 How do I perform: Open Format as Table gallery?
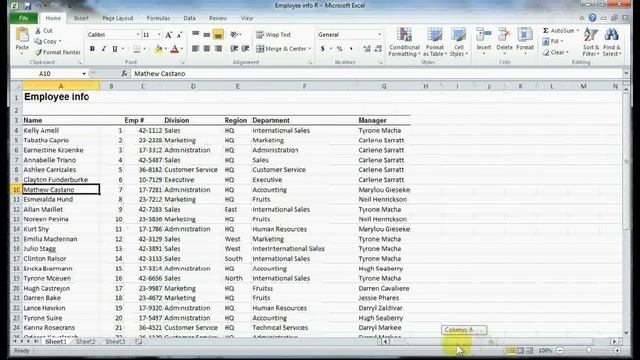pos(435,42)
